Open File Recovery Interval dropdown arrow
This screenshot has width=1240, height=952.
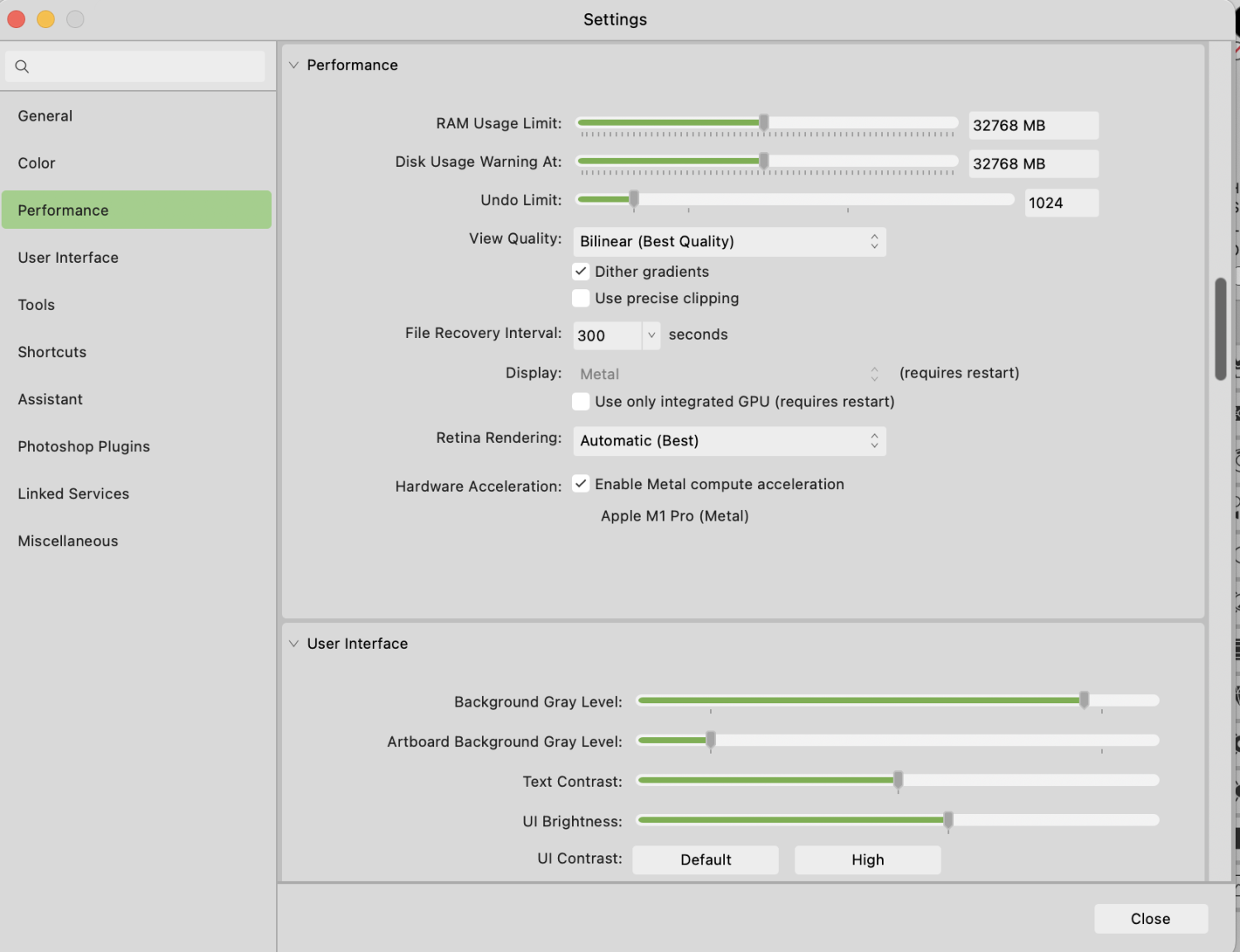(651, 336)
